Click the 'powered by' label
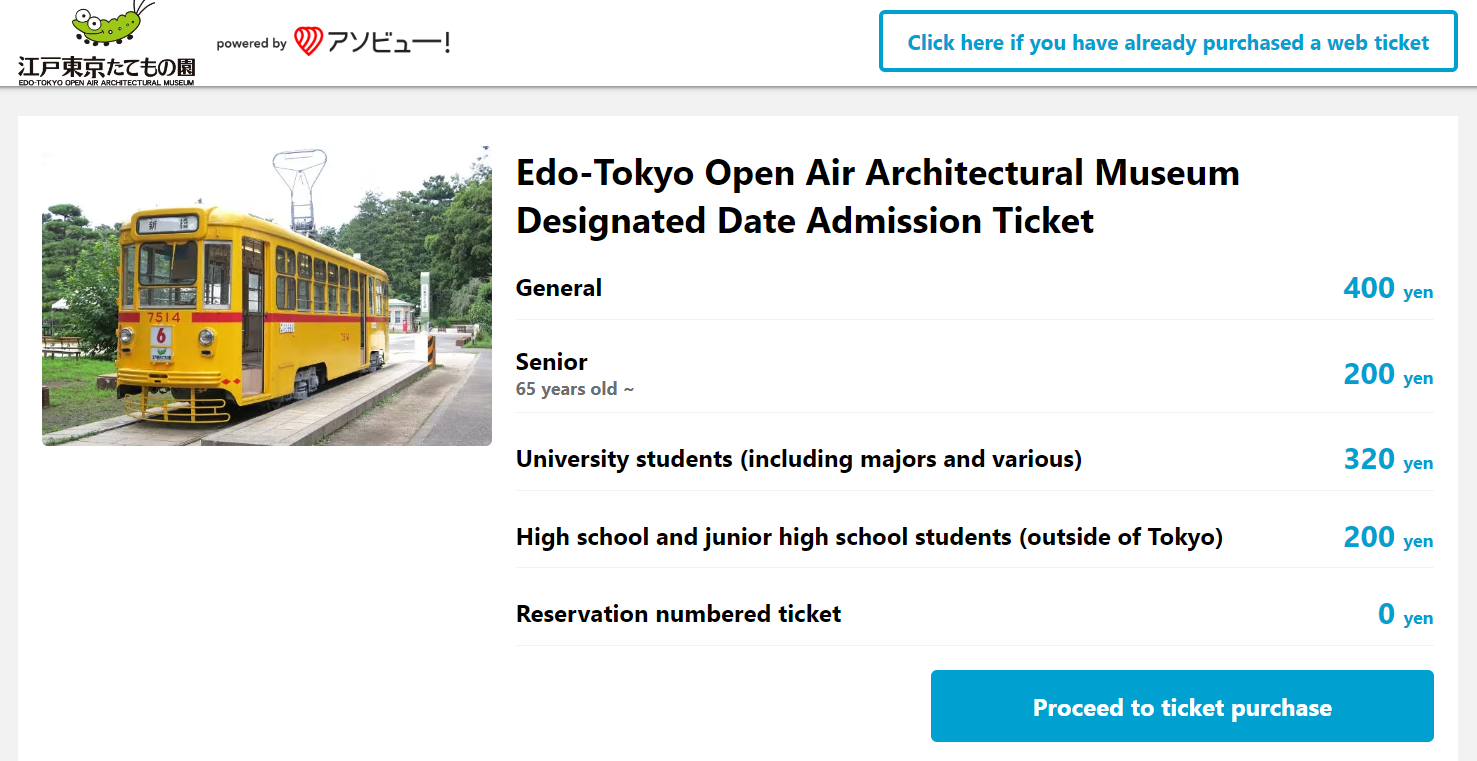 click(251, 43)
